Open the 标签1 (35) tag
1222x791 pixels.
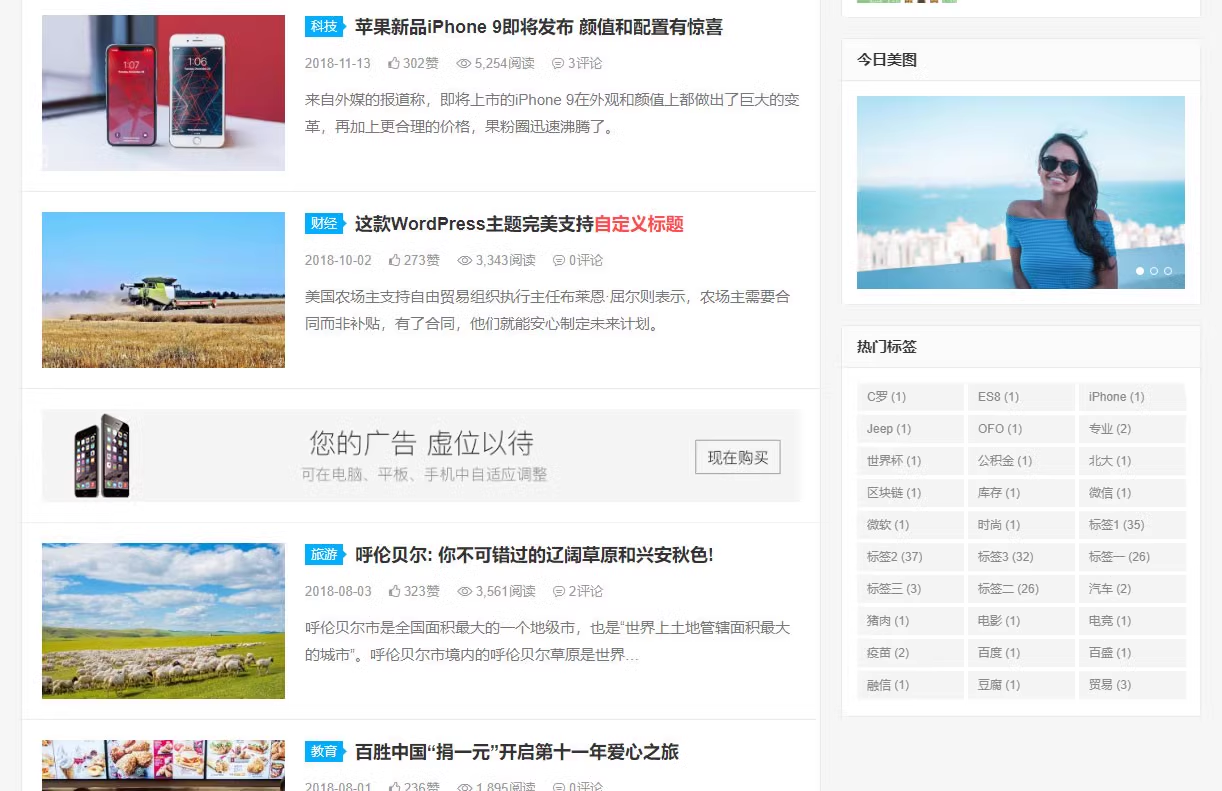1132,525
